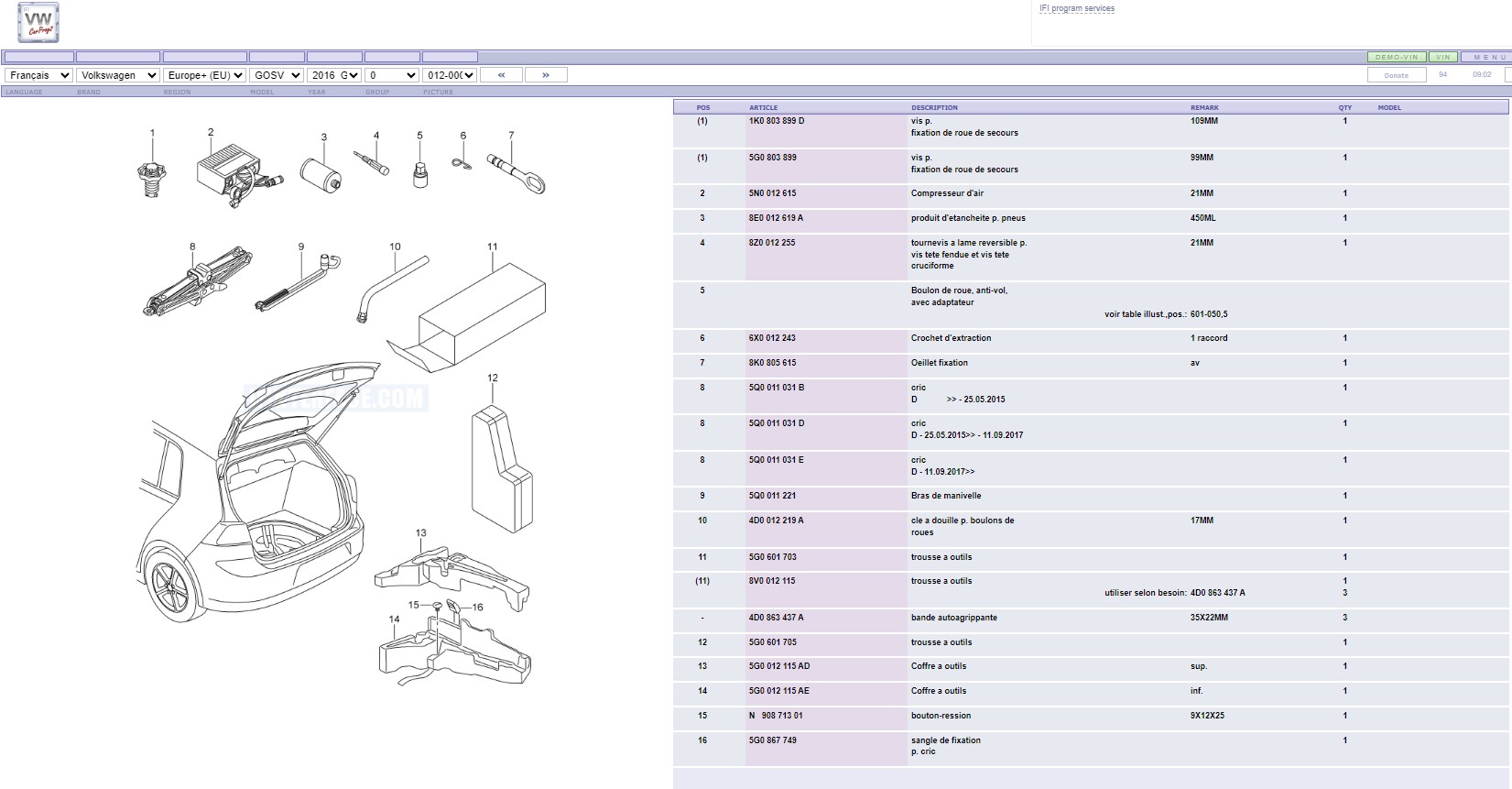Open the Picture dropdown showing 012-000
Image resolution: width=1512 pixels, height=789 pixels.
point(450,75)
